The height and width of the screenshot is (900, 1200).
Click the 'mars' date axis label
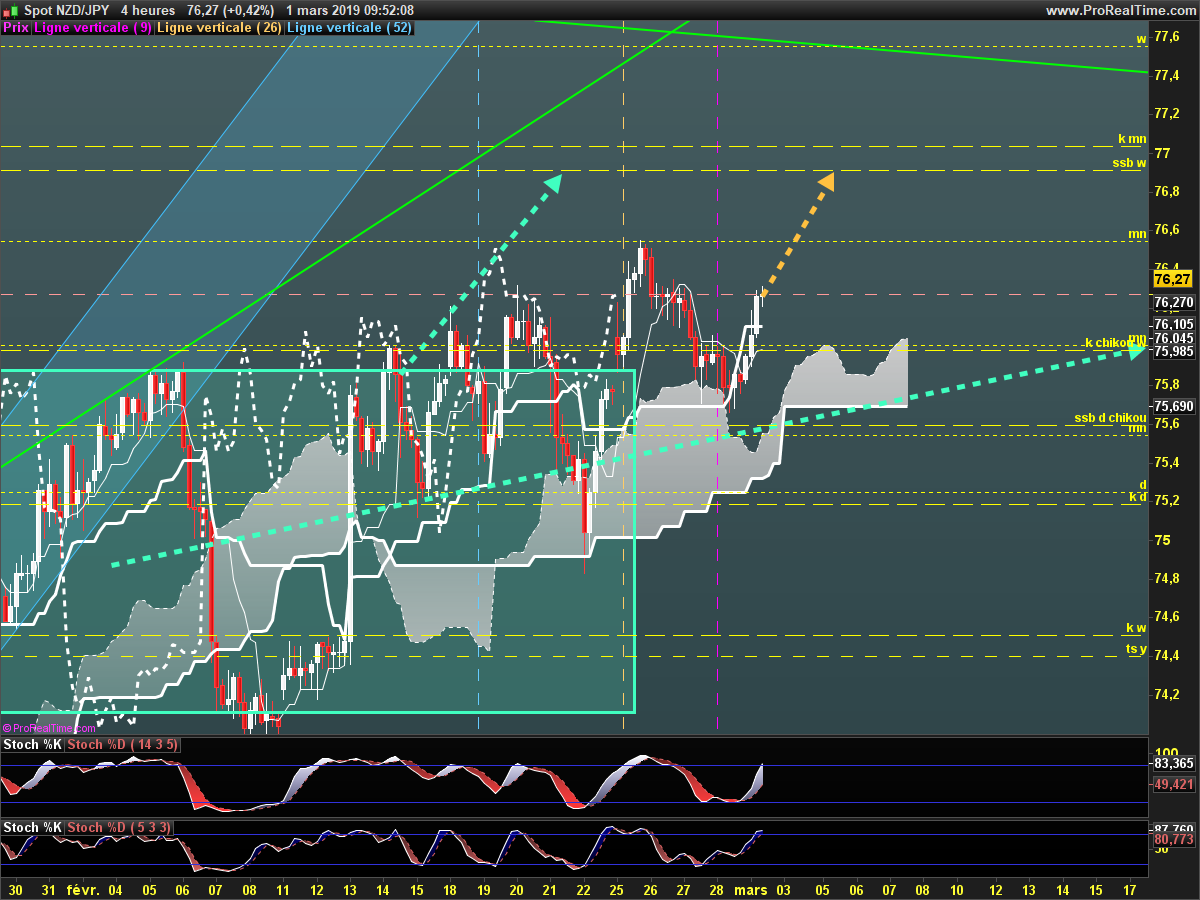pyautogui.click(x=751, y=888)
